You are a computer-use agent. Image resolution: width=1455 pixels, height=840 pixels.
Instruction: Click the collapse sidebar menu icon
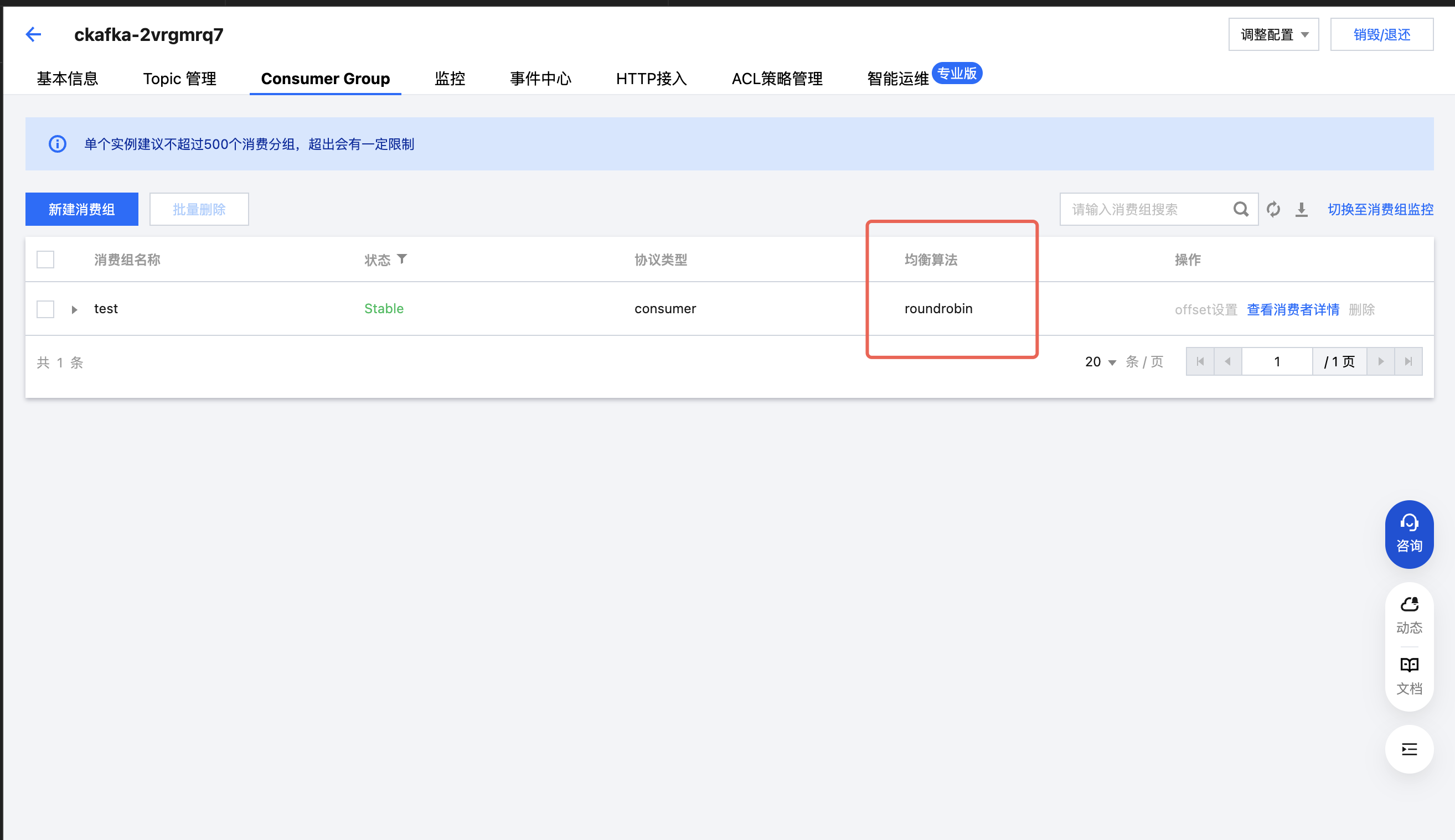1409,749
